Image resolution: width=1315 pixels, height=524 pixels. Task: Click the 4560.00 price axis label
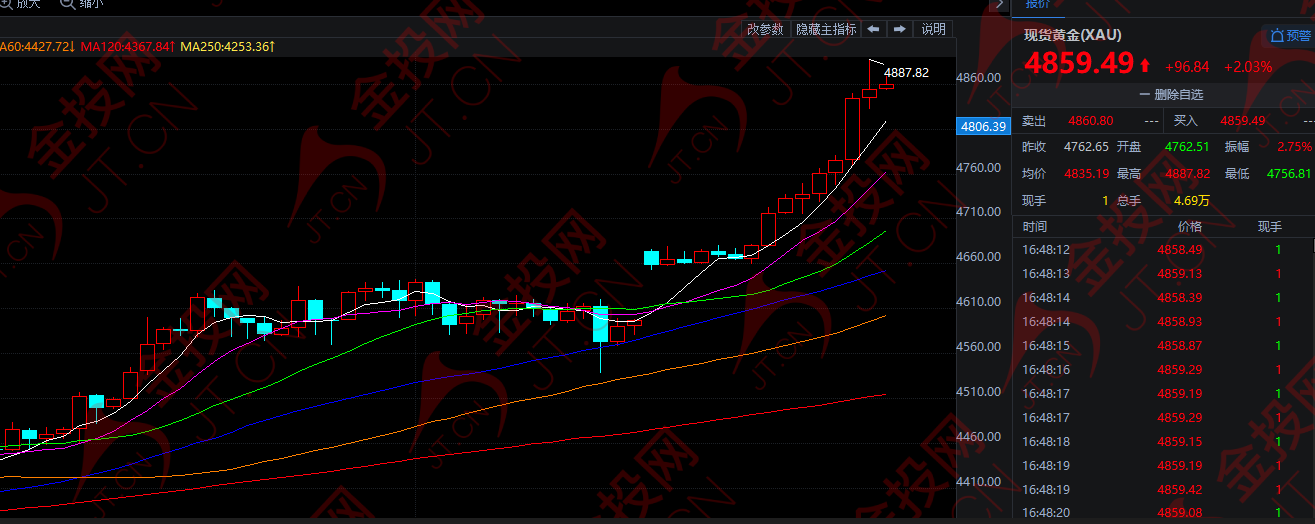[978, 347]
